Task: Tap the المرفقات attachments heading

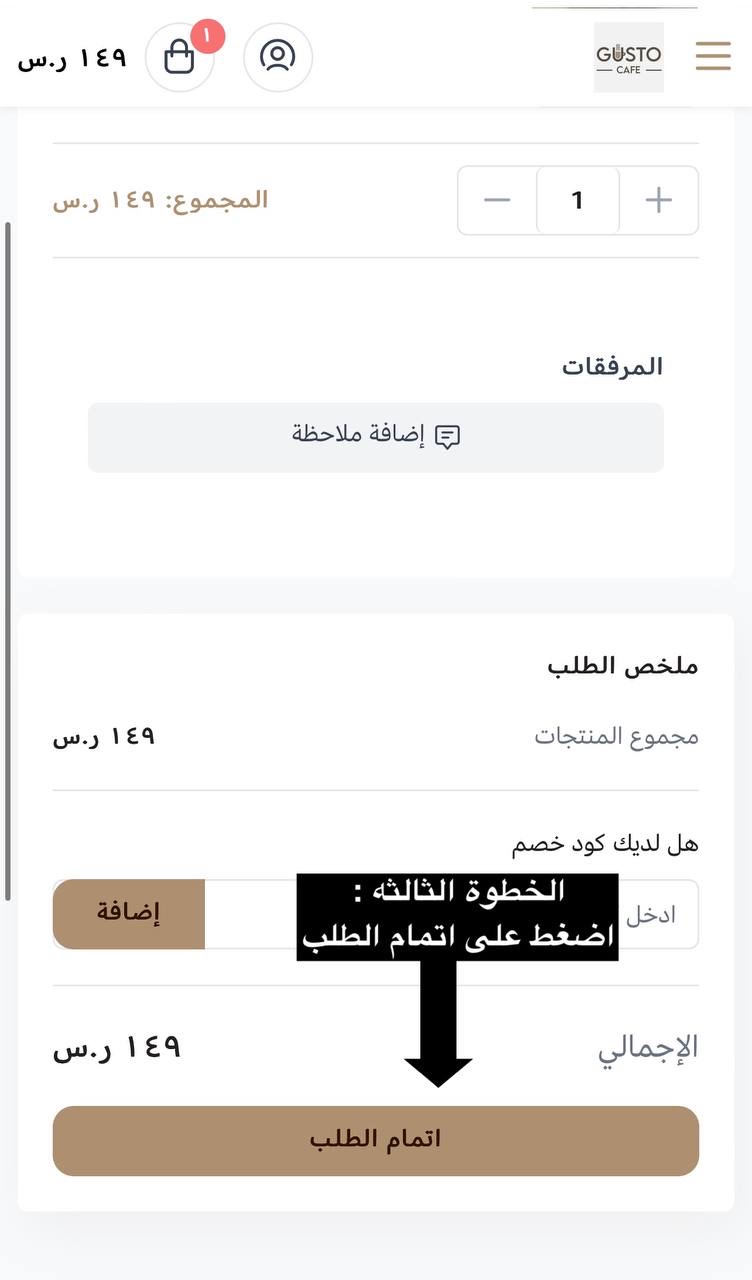Action: (613, 366)
